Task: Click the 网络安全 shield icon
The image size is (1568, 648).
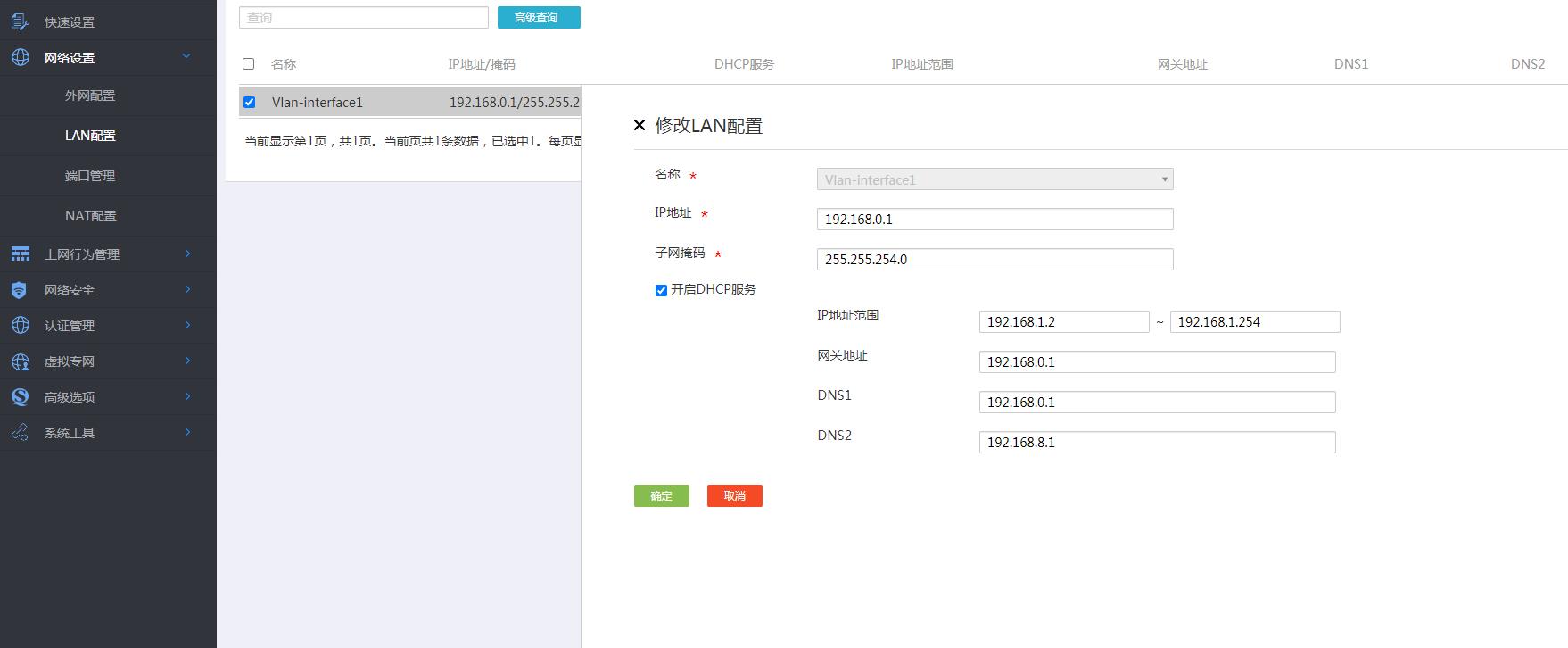Action: click(x=20, y=290)
